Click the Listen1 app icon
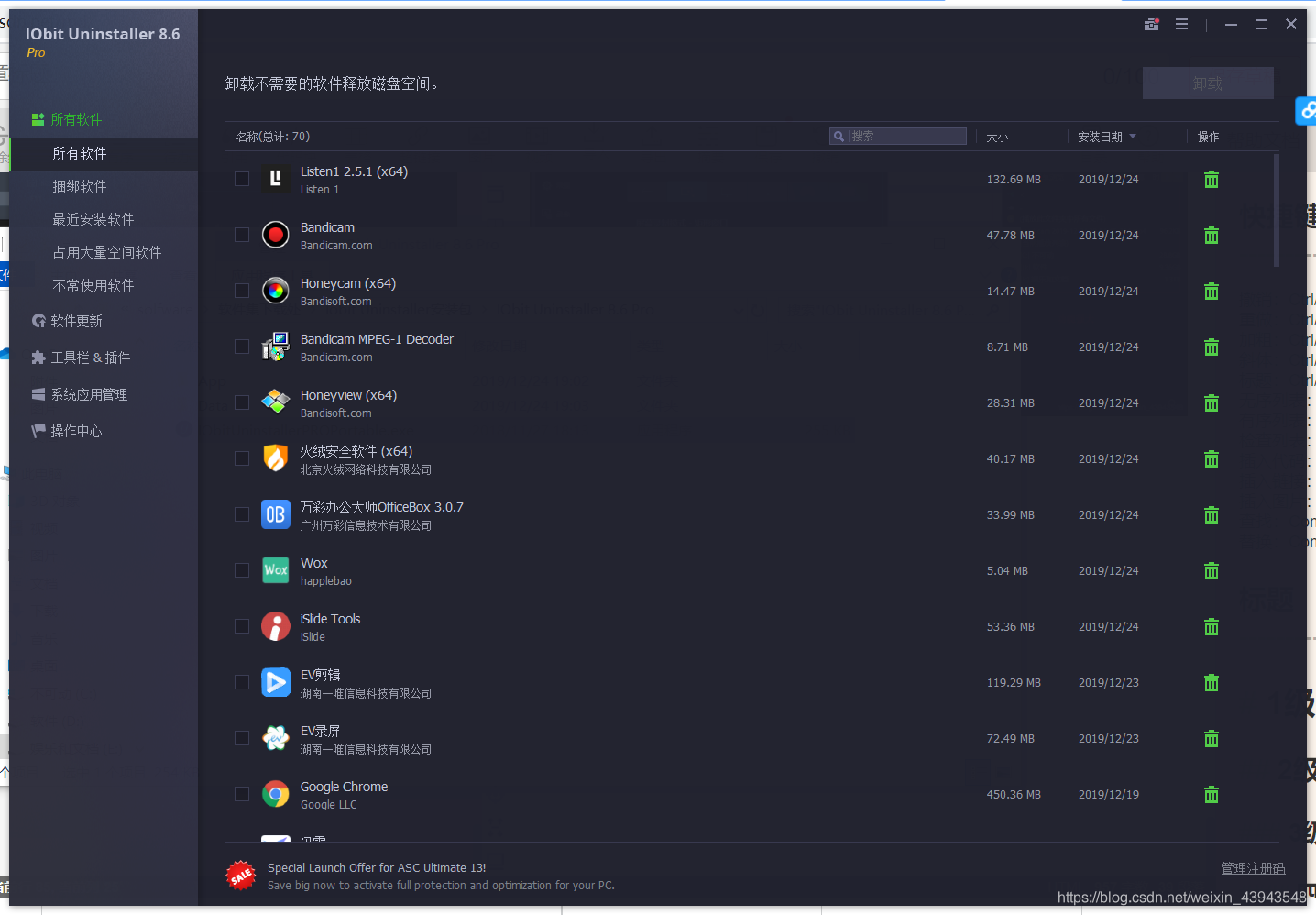Image resolution: width=1316 pixels, height=915 pixels. click(275, 180)
